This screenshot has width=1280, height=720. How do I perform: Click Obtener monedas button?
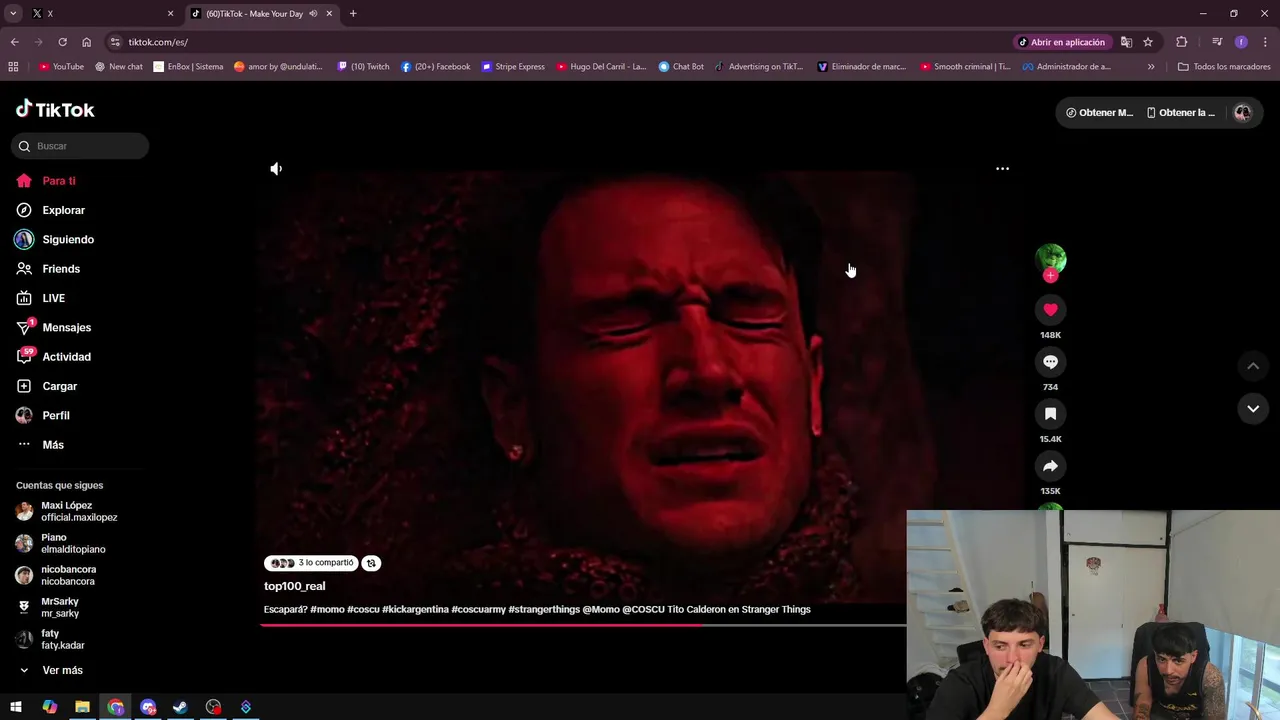1099,113
